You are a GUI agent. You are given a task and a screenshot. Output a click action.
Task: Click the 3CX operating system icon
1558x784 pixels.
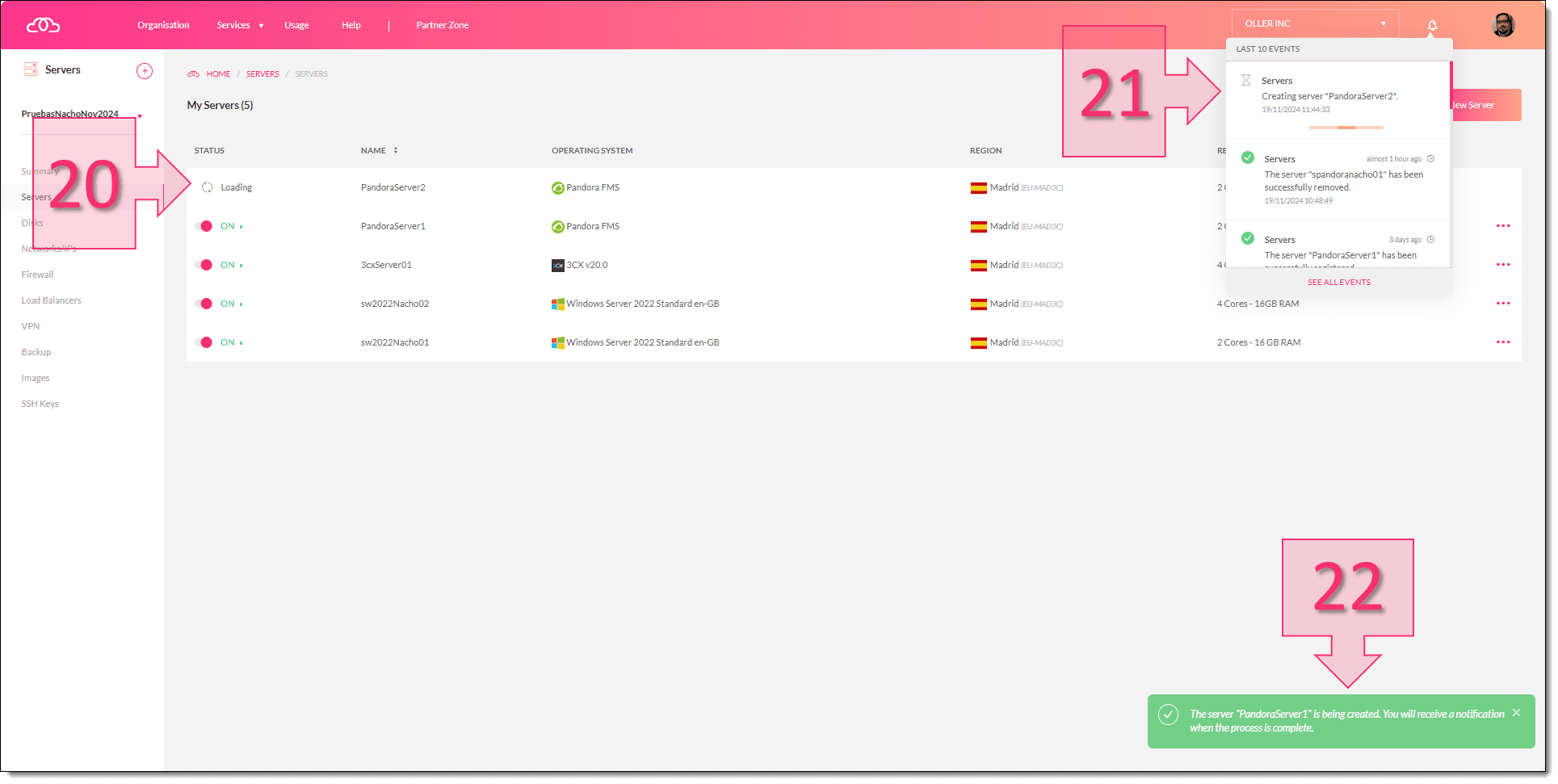557,266
